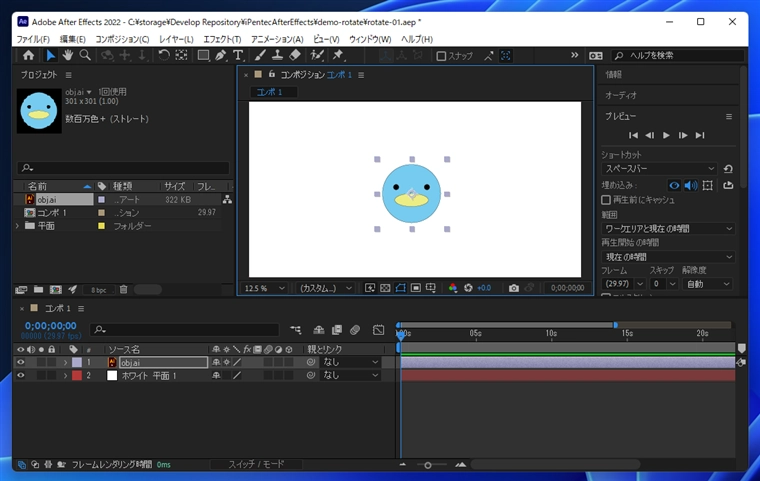
Task: Open the 125% magnification dropdown
Action: tap(264, 288)
